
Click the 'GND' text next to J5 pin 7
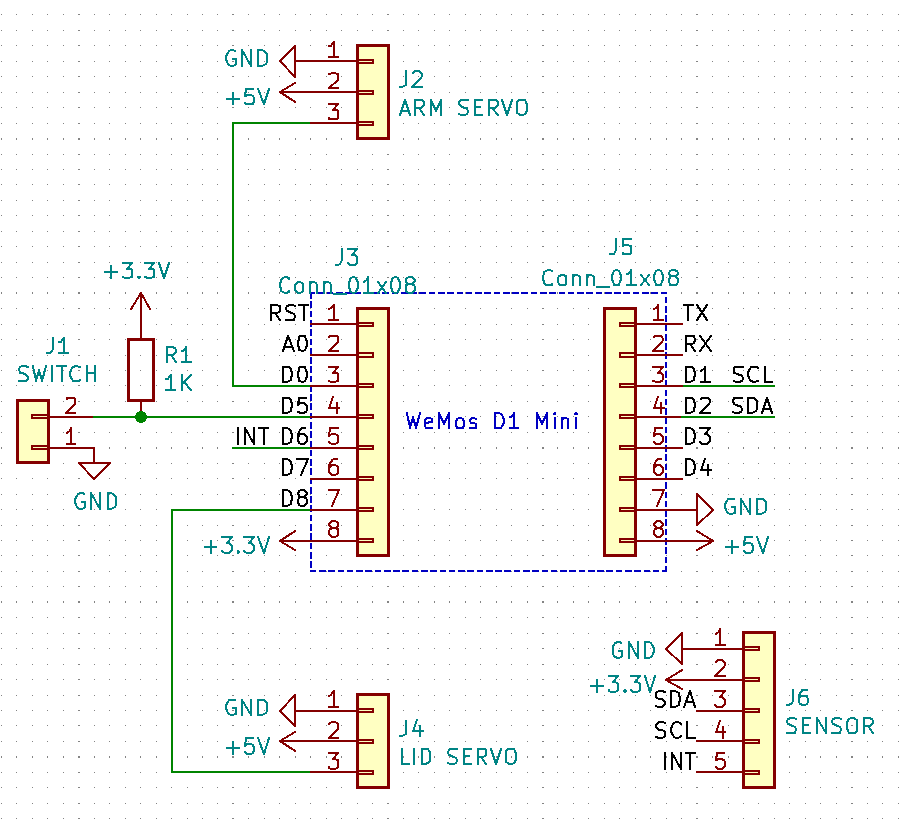[745, 507]
